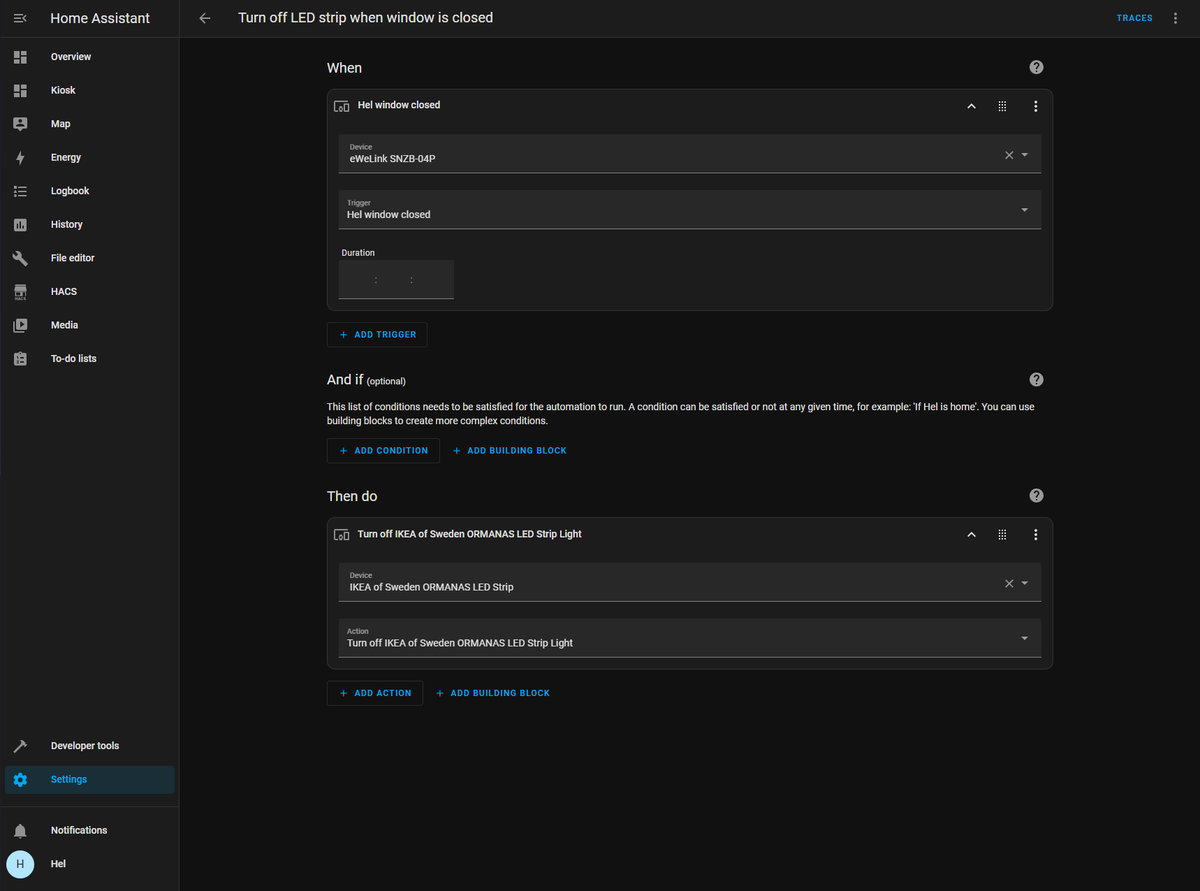The image size is (1200, 891).
Task: Open File editor wrench icon
Action: tap(20, 258)
